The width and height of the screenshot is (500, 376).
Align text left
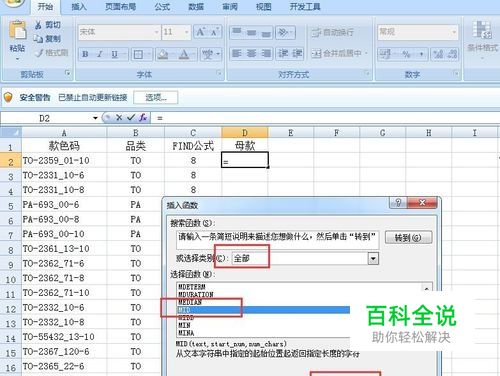(x=237, y=53)
